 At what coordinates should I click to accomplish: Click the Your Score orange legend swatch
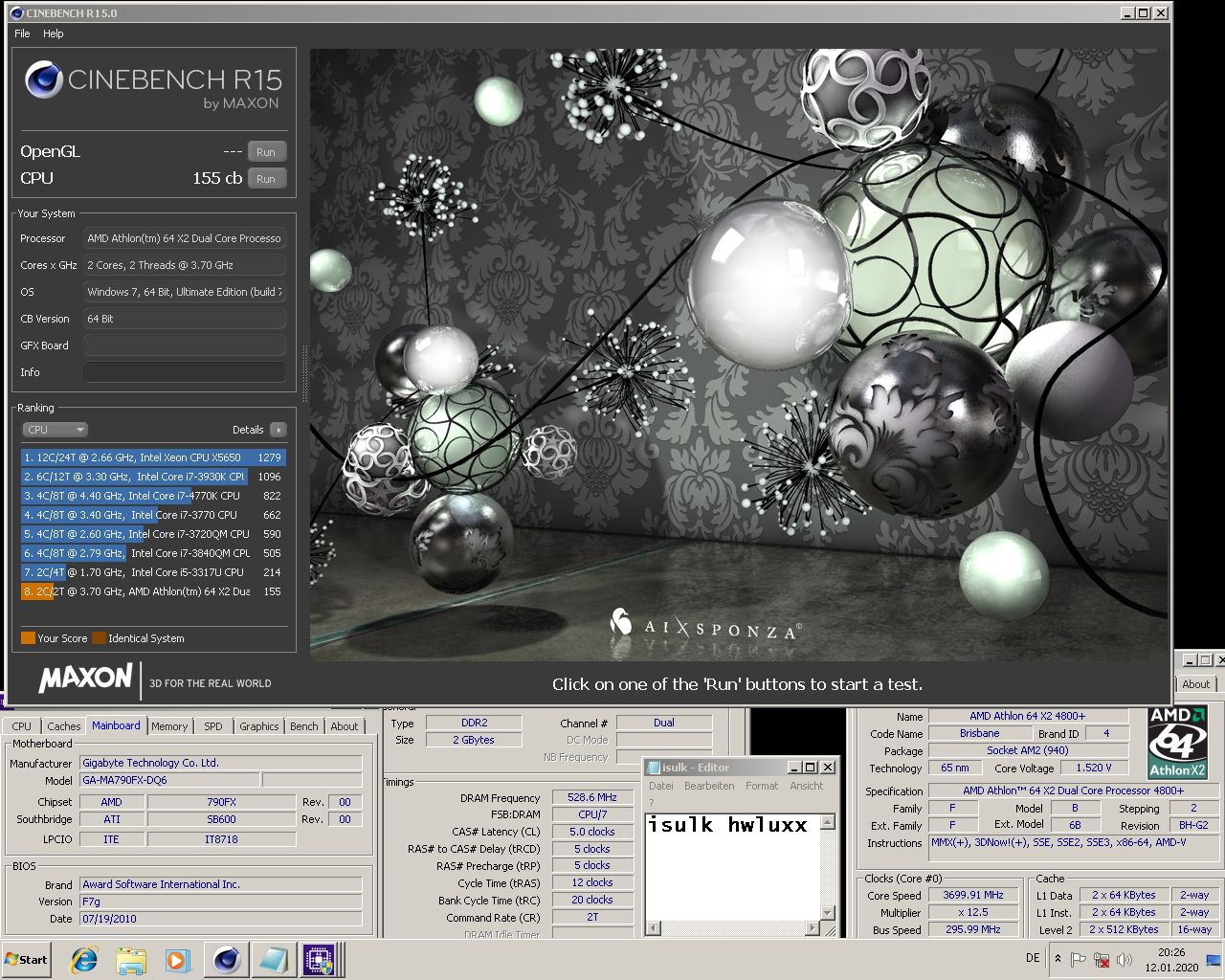pos(28,638)
